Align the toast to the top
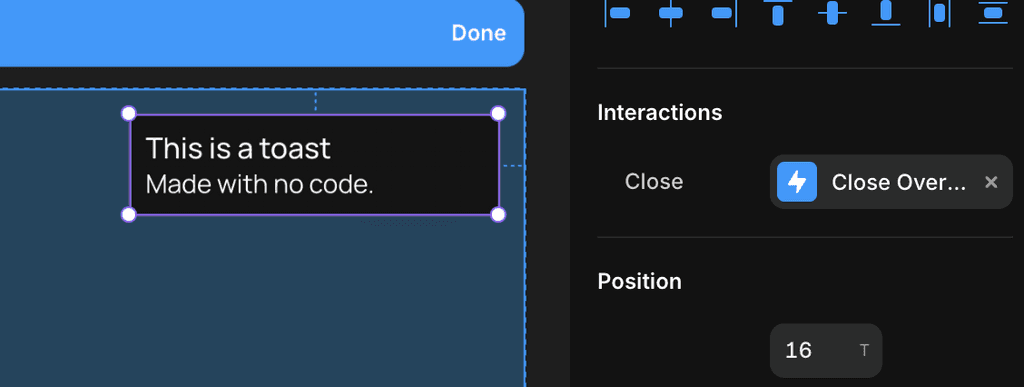The width and height of the screenshot is (1024, 387). [778, 12]
